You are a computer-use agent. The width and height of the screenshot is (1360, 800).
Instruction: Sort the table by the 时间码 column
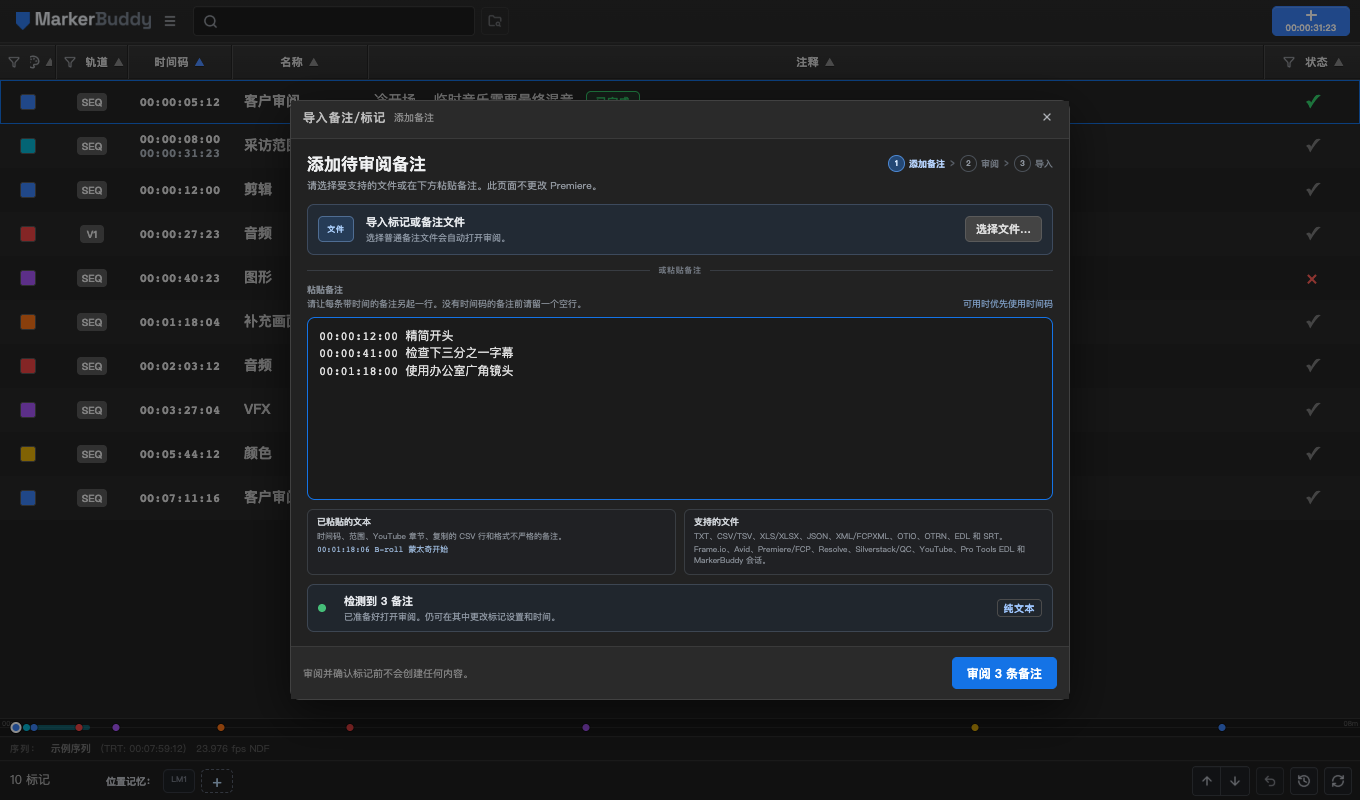[179, 62]
